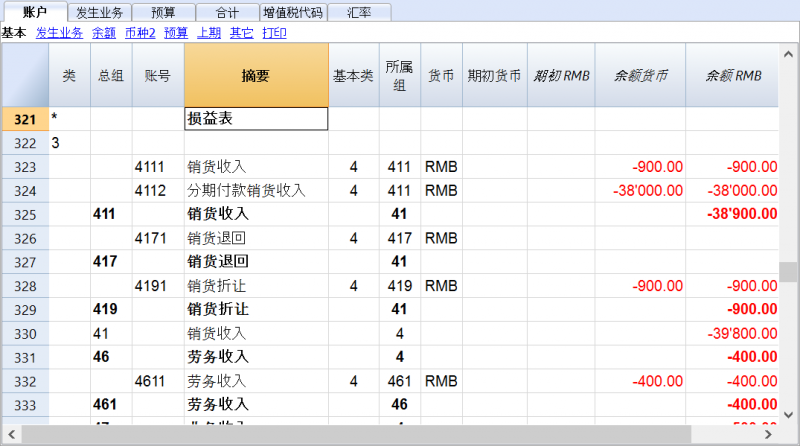Open the 打印 view link
This screenshot has width=800, height=446.
point(274,33)
